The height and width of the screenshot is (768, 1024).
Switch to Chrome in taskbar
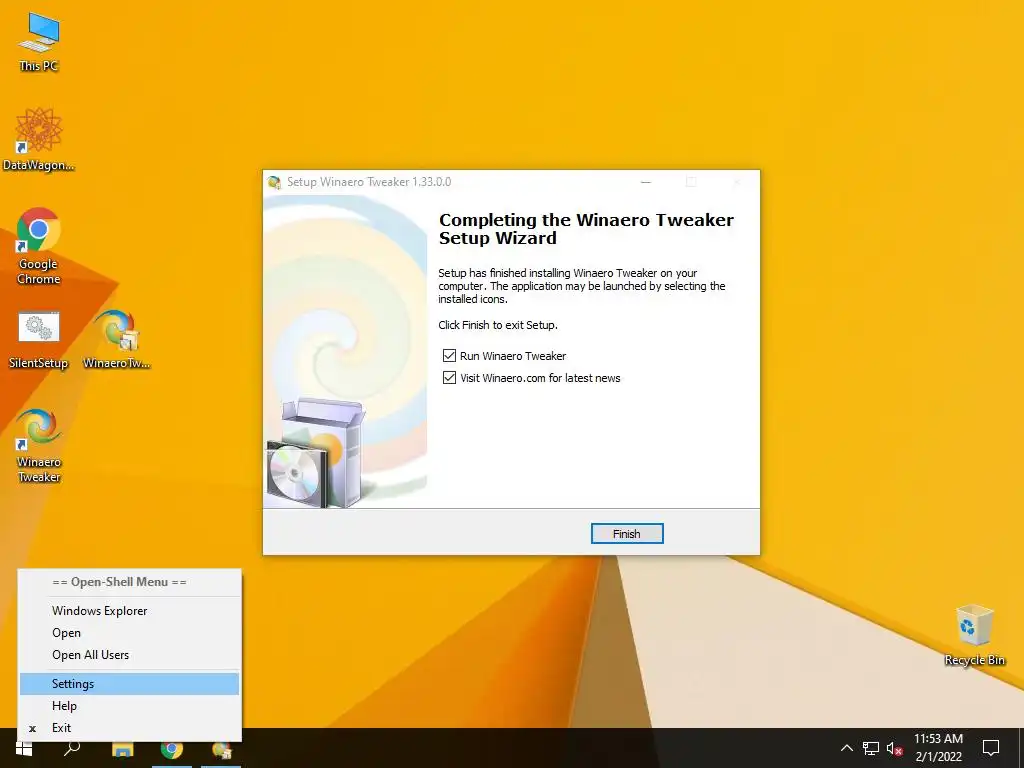[x=172, y=749]
